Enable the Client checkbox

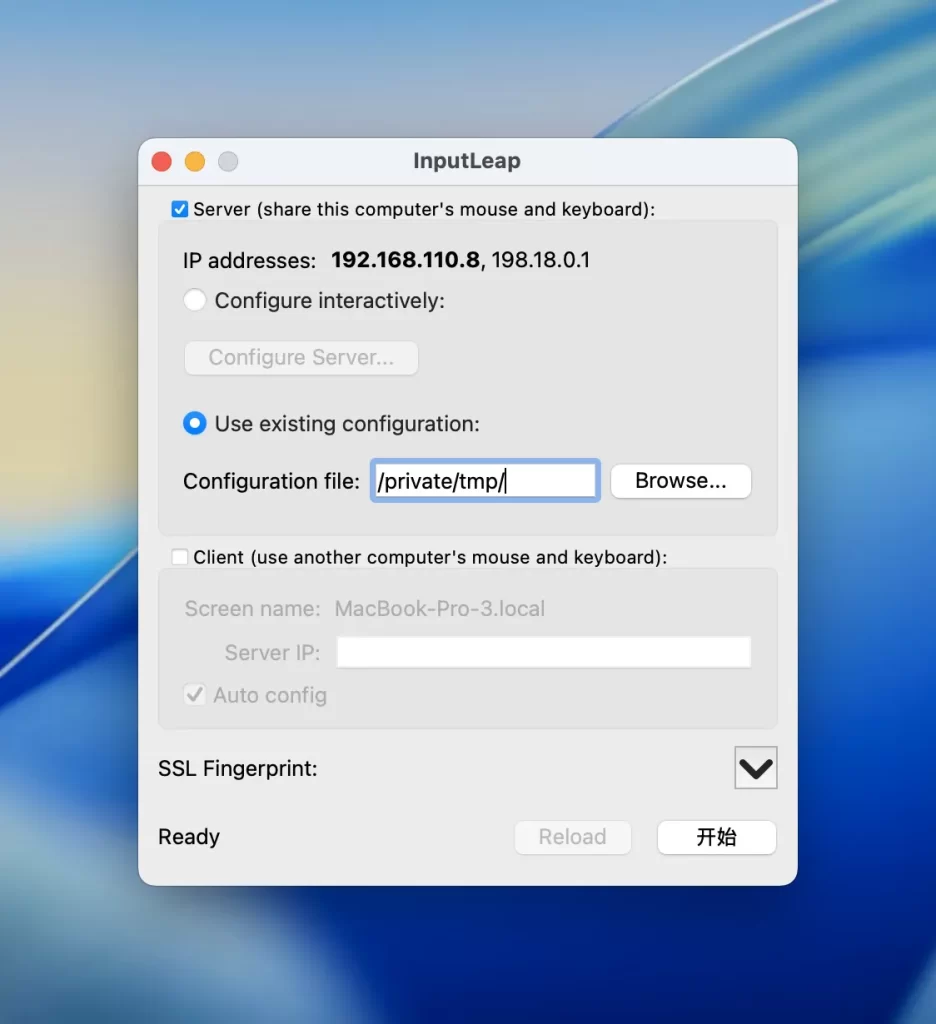(180, 557)
